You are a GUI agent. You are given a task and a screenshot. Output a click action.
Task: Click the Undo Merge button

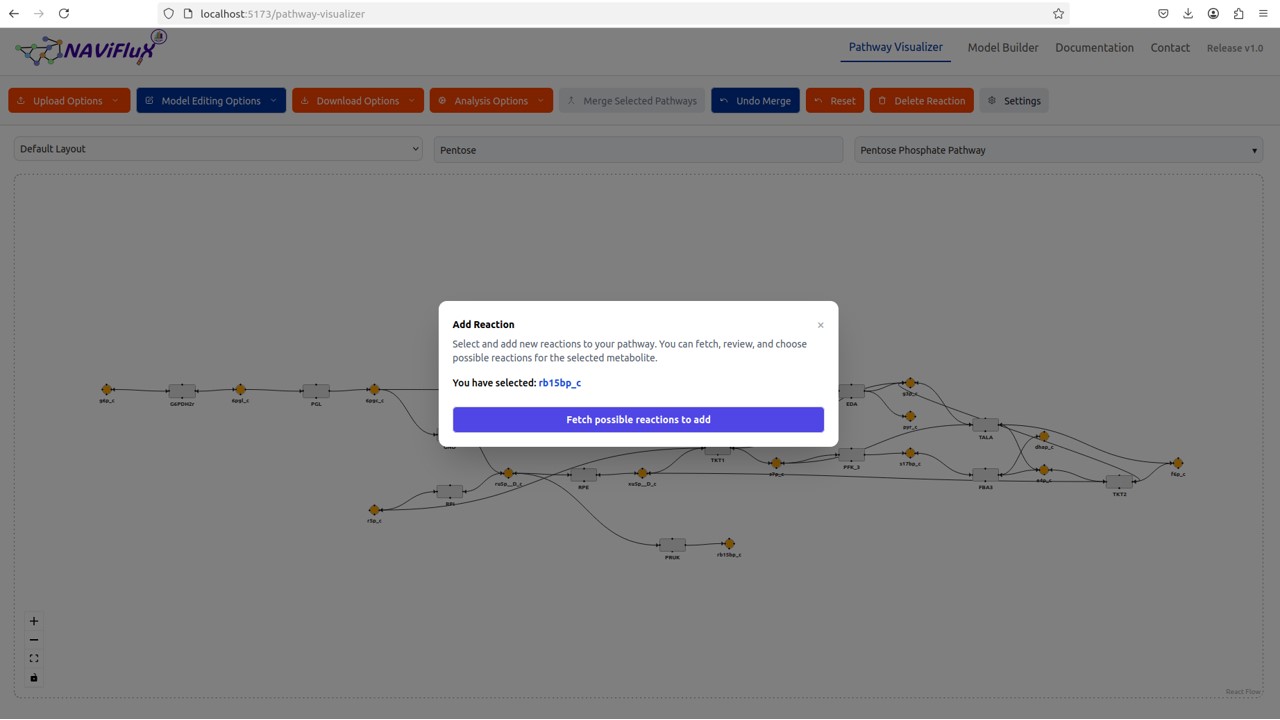pyautogui.click(x=755, y=101)
